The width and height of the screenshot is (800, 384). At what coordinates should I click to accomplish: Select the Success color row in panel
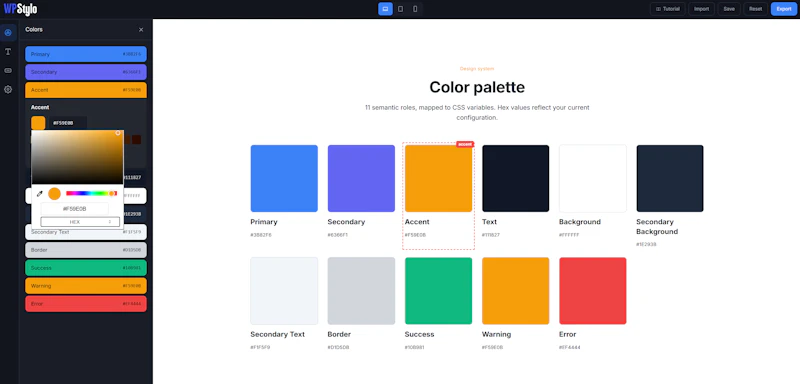(86, 268)
